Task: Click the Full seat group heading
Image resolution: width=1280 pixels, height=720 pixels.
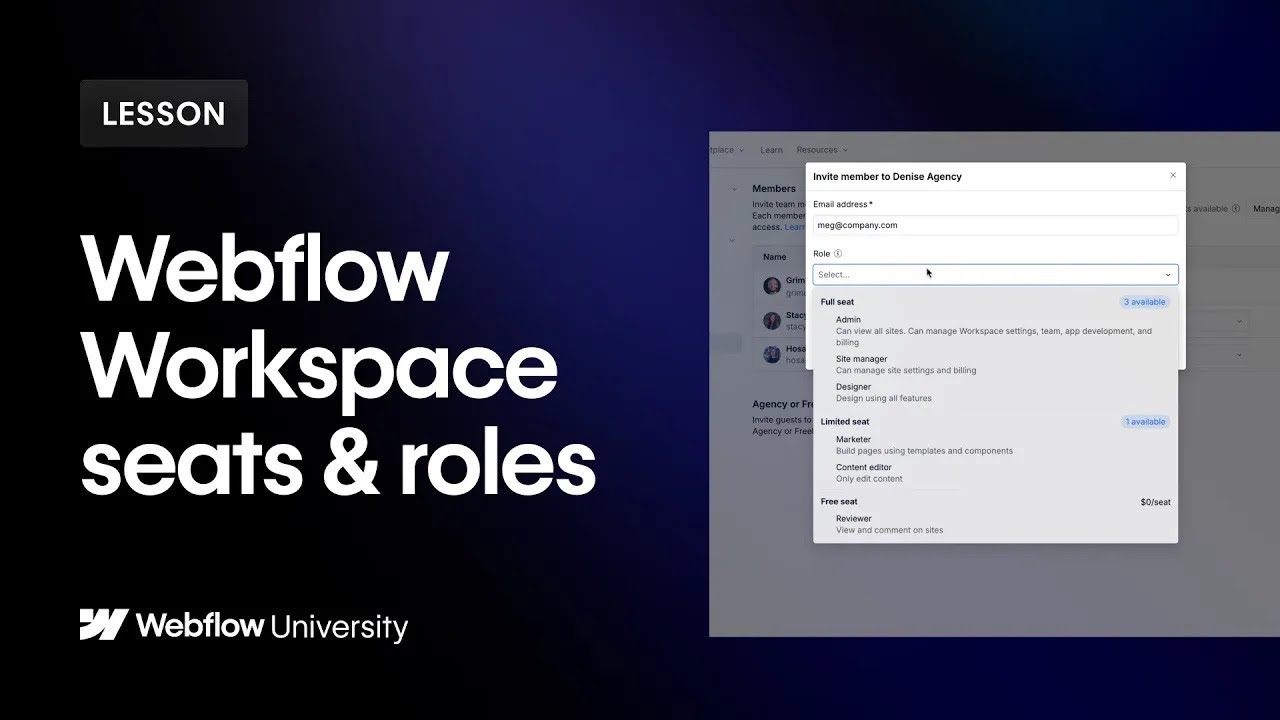Action: coord(837,302)
